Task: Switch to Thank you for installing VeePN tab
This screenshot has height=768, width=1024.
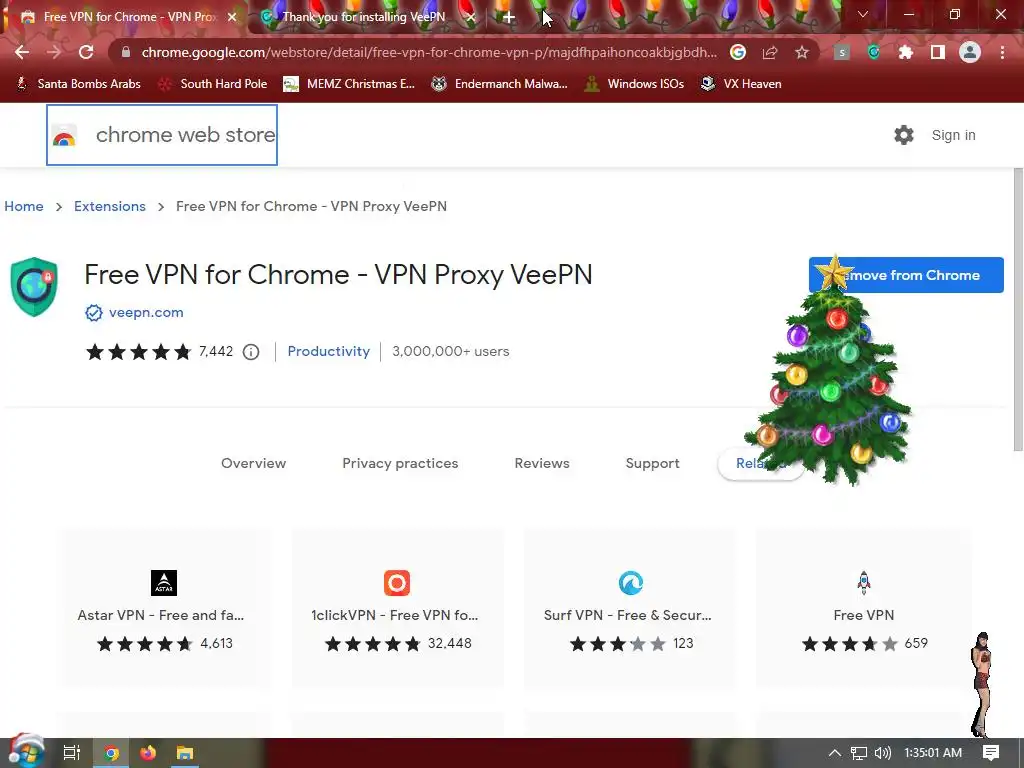Action: pyautogui.click(x=363, y=18)
